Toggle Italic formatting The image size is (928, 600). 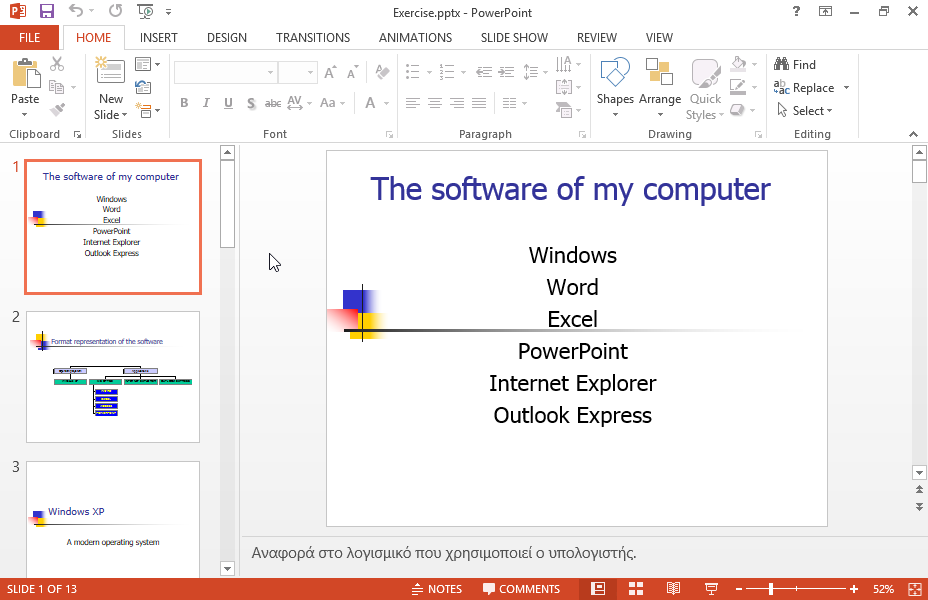pos(206,103)
